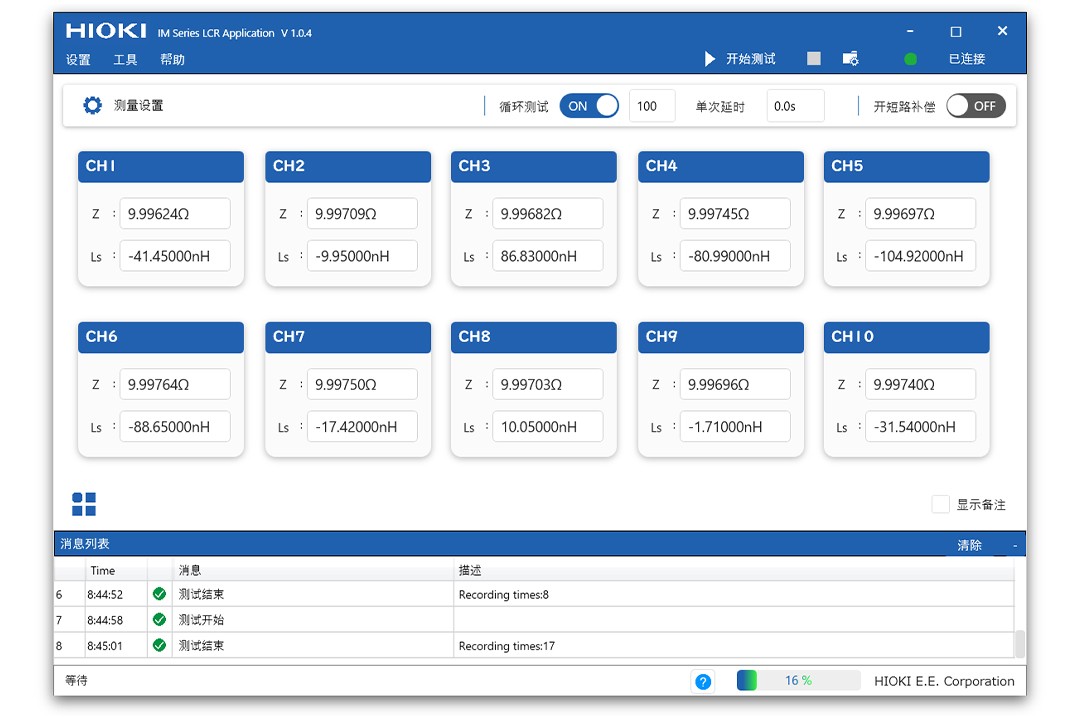
Task: Click the green check icon in row 8
Action: [x=159, y=646]
